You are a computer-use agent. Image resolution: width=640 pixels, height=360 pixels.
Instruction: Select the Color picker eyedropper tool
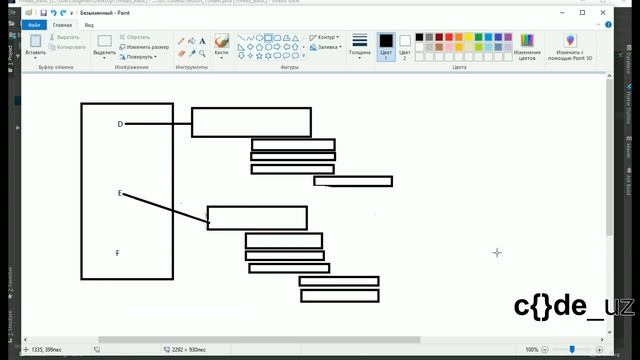191,53
